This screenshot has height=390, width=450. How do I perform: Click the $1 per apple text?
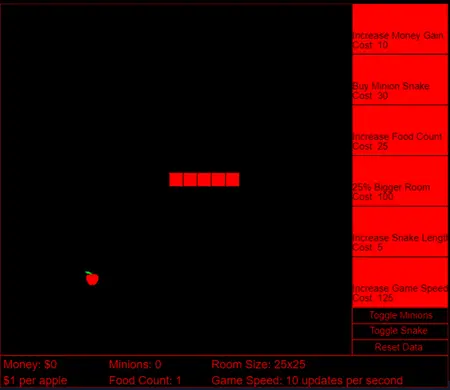point(35,380)
